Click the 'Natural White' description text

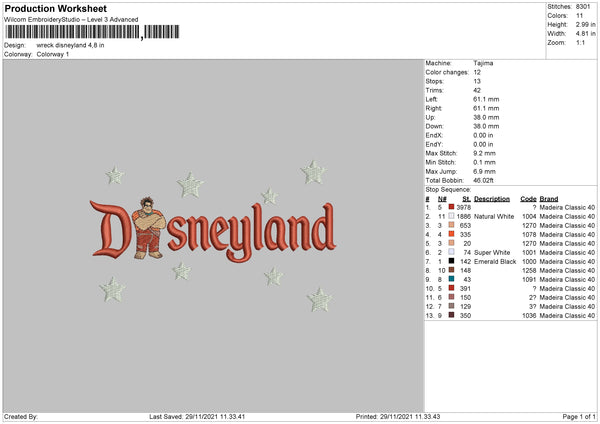(494, 217)
